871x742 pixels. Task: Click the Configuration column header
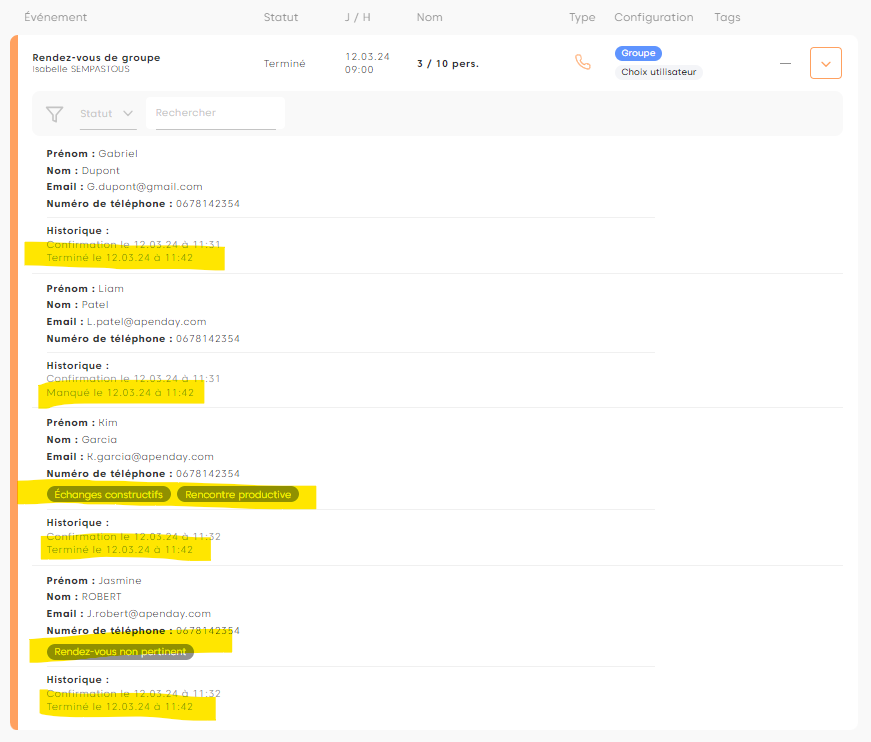[x=653, y=17]
